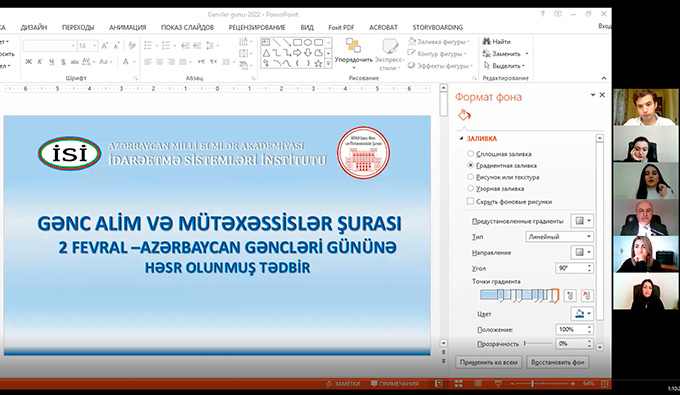
Task: Decrease list indent level
Action: coord(186,46)
